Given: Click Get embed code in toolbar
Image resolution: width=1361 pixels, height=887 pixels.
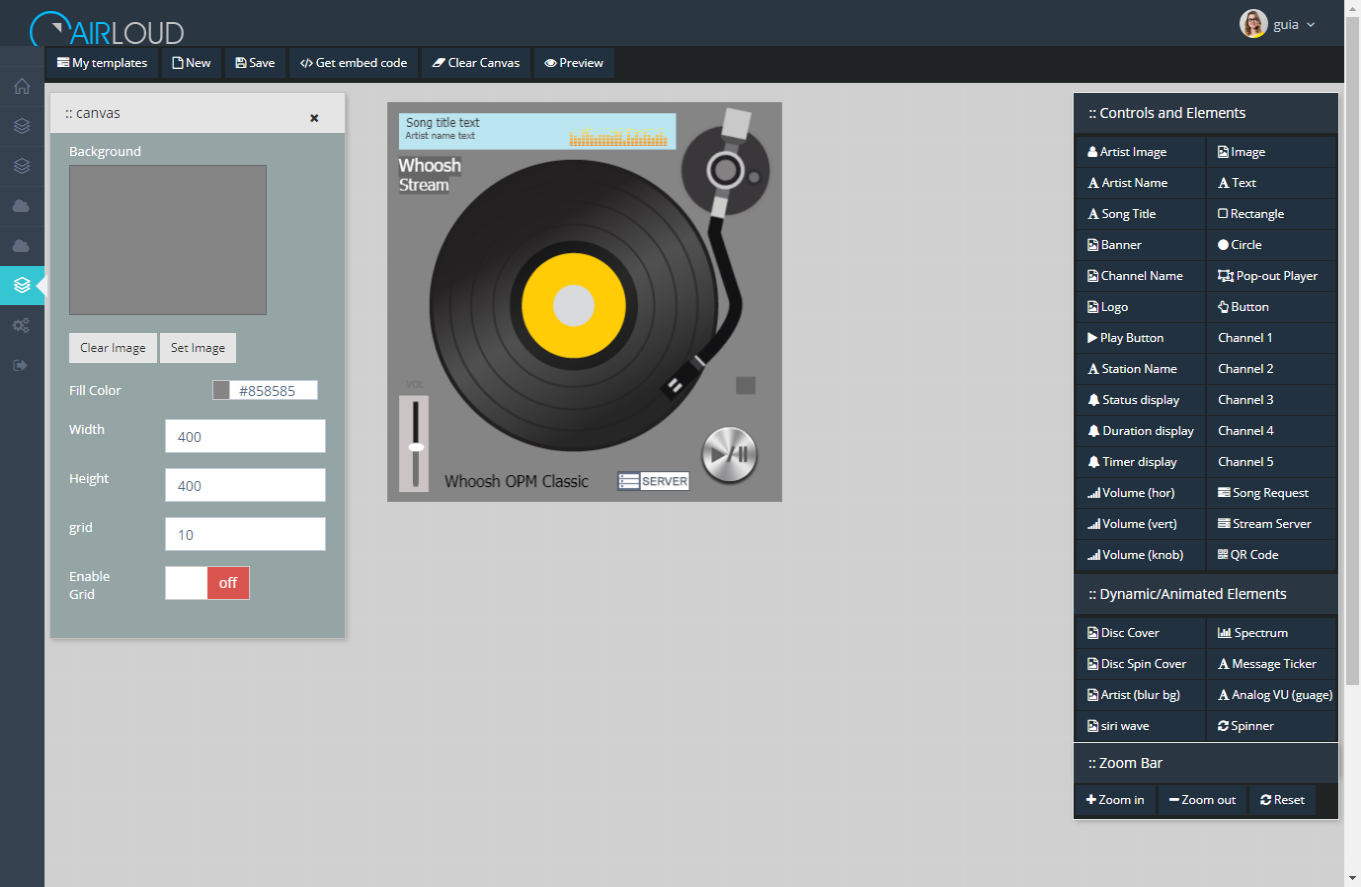Looking at the screenshot, I should click(354, 63).
